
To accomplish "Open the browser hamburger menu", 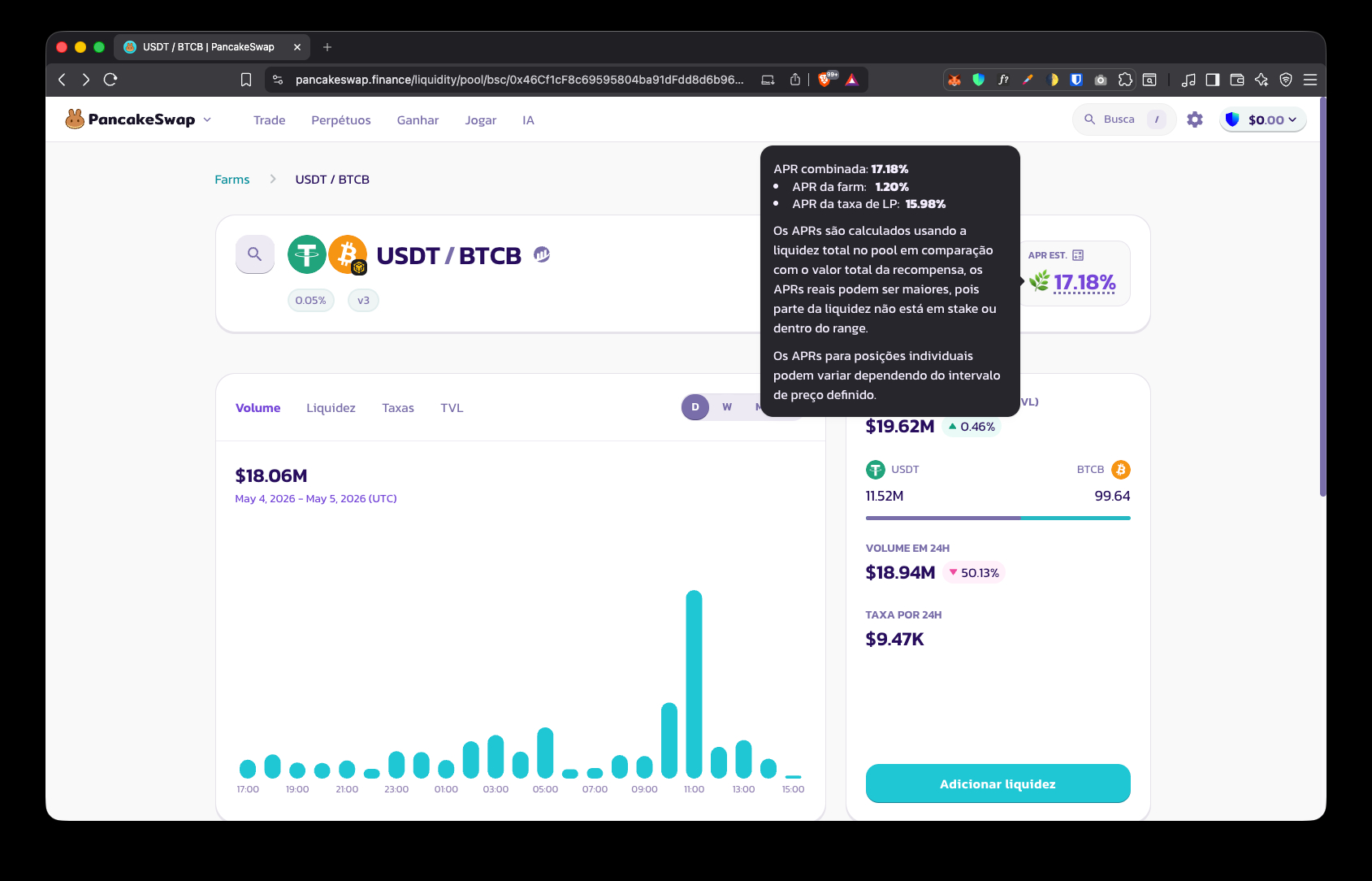I will pos(1310,80).
